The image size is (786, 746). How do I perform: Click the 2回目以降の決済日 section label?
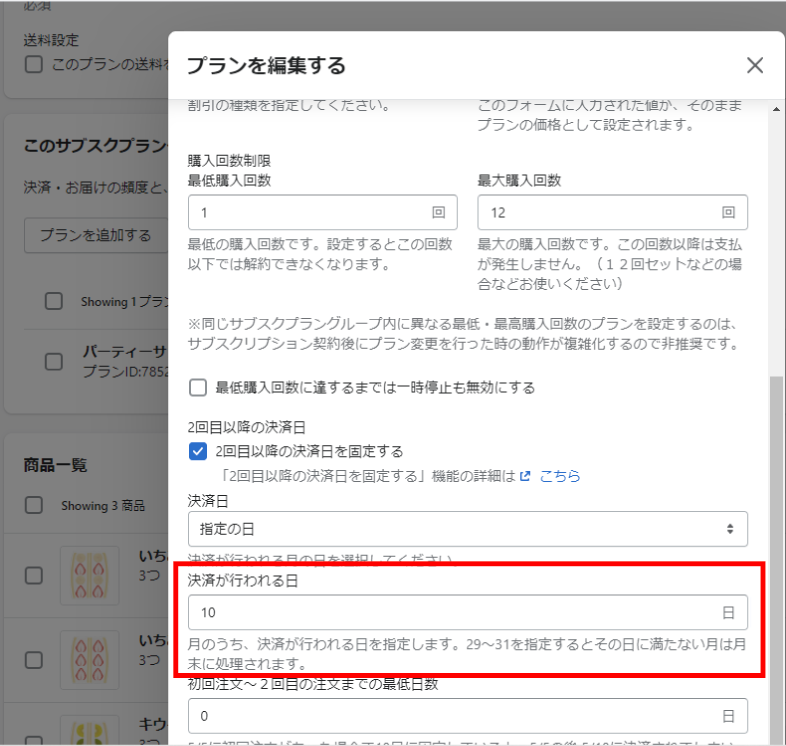click(x=247, y=427)
